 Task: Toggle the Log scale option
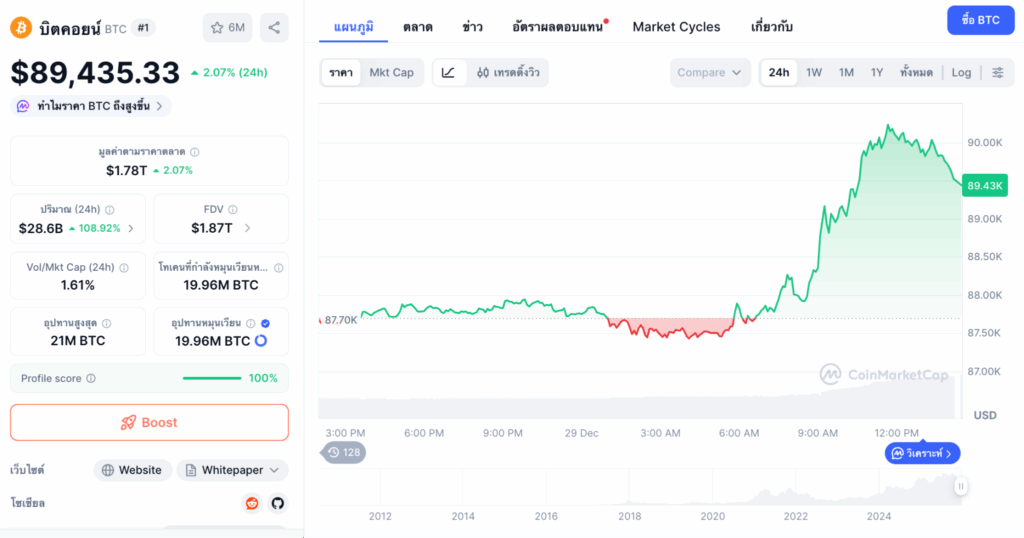[961, 72]
